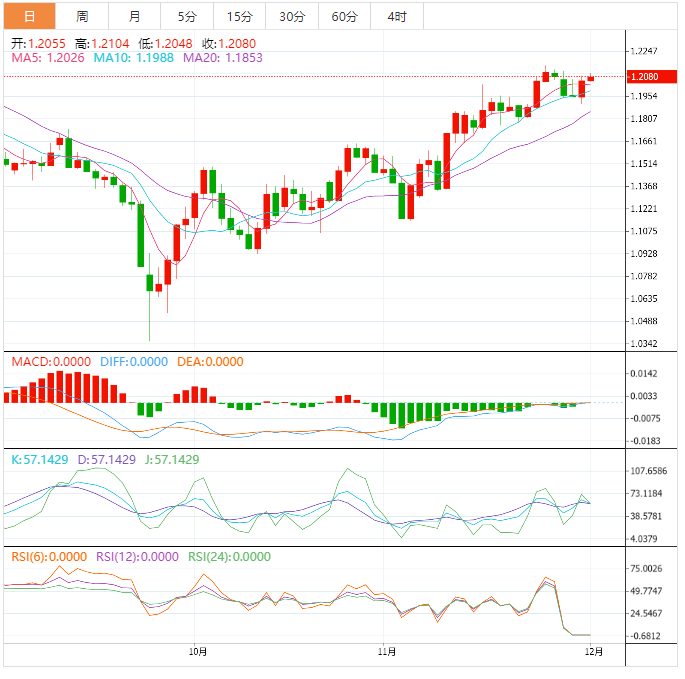Click the 0.0142 MACD axis label

[x=643, y=374]
